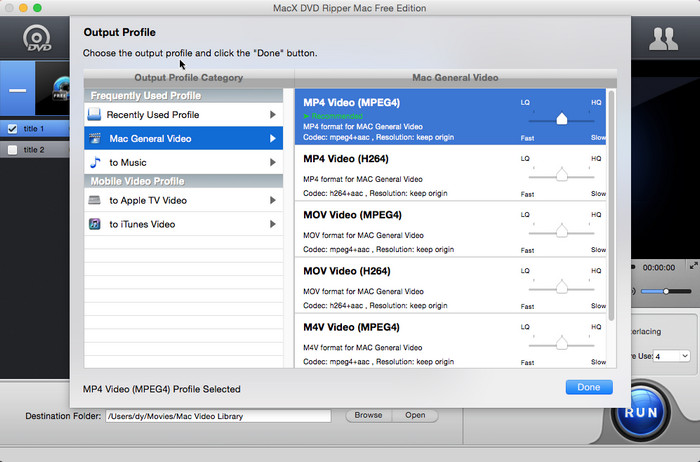The width and height of the screenshot is (700, 462).
Task: Expand the to Music arrow
Action: [272, 162]
